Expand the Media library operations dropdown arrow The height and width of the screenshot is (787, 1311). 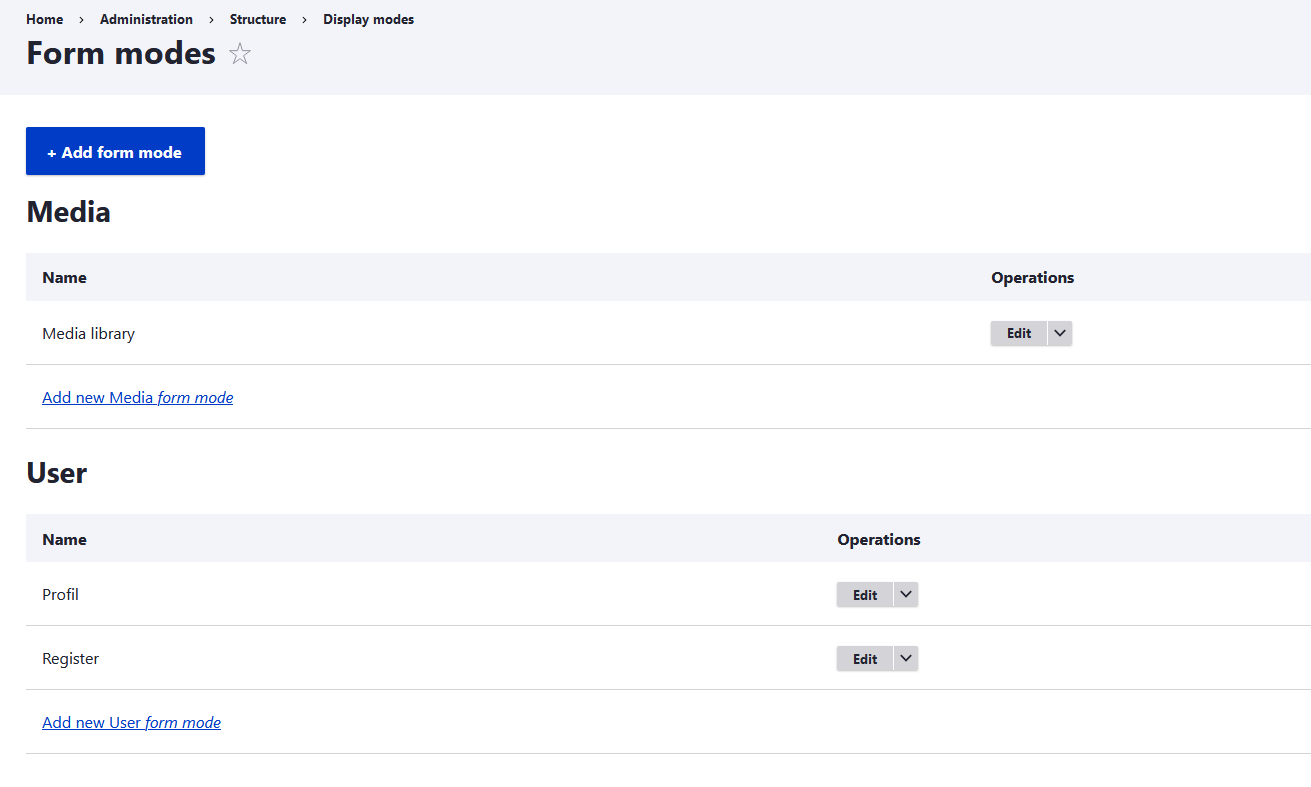click(1060, 333)
